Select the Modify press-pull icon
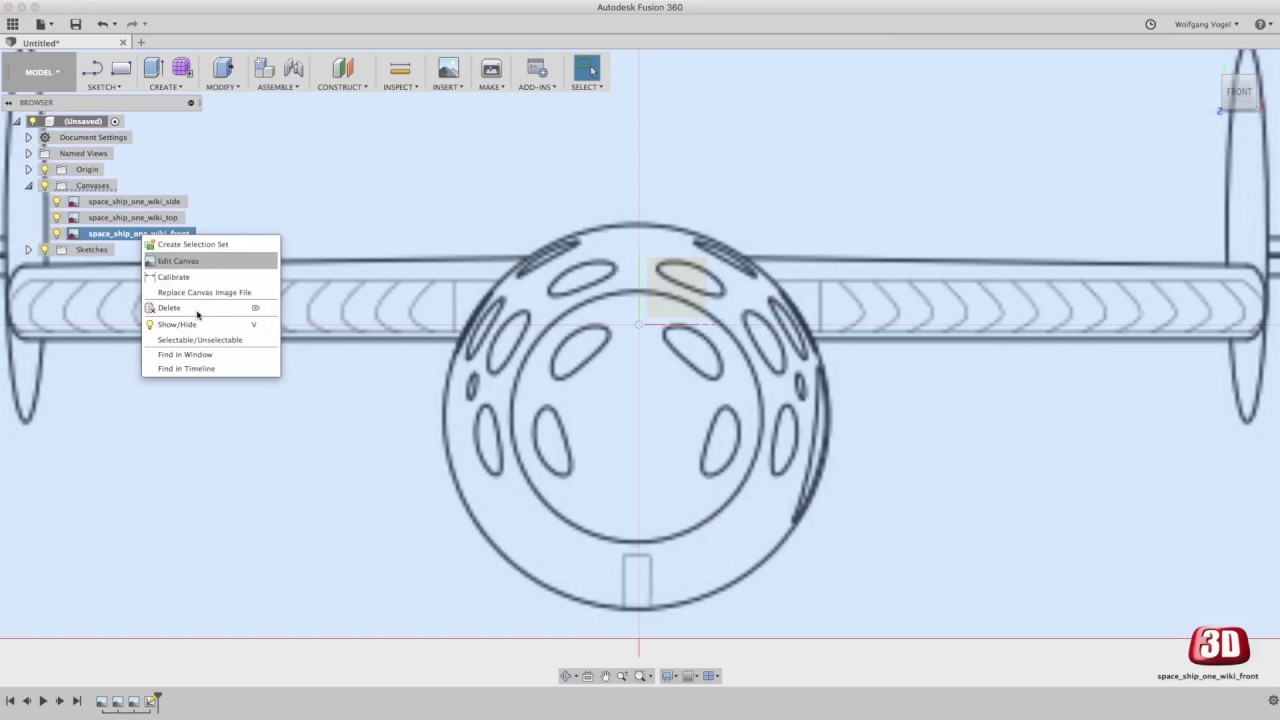The height and width of the screenshot is (720, 1280). [223, 68]
